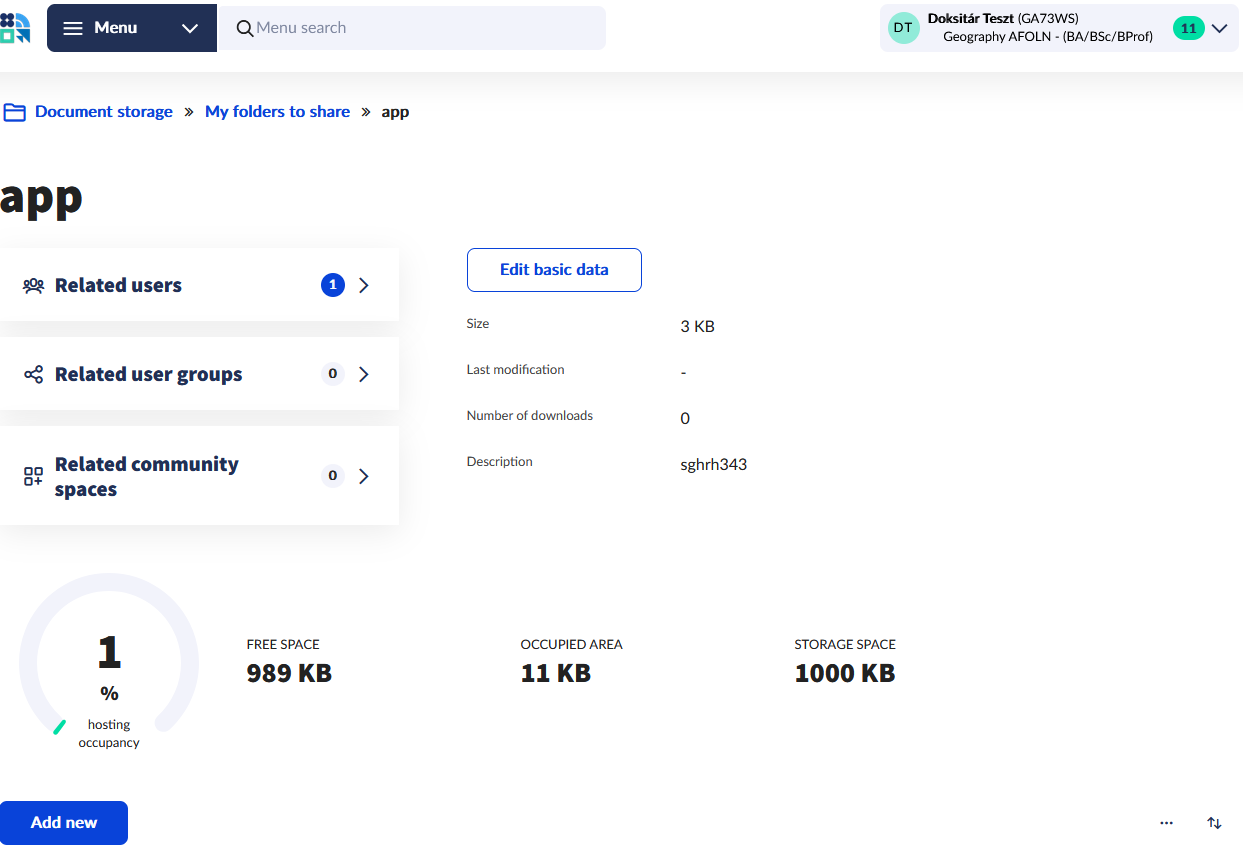Click the DT user avatar
The image size is (1243, 846).
(x=903, y=28)
